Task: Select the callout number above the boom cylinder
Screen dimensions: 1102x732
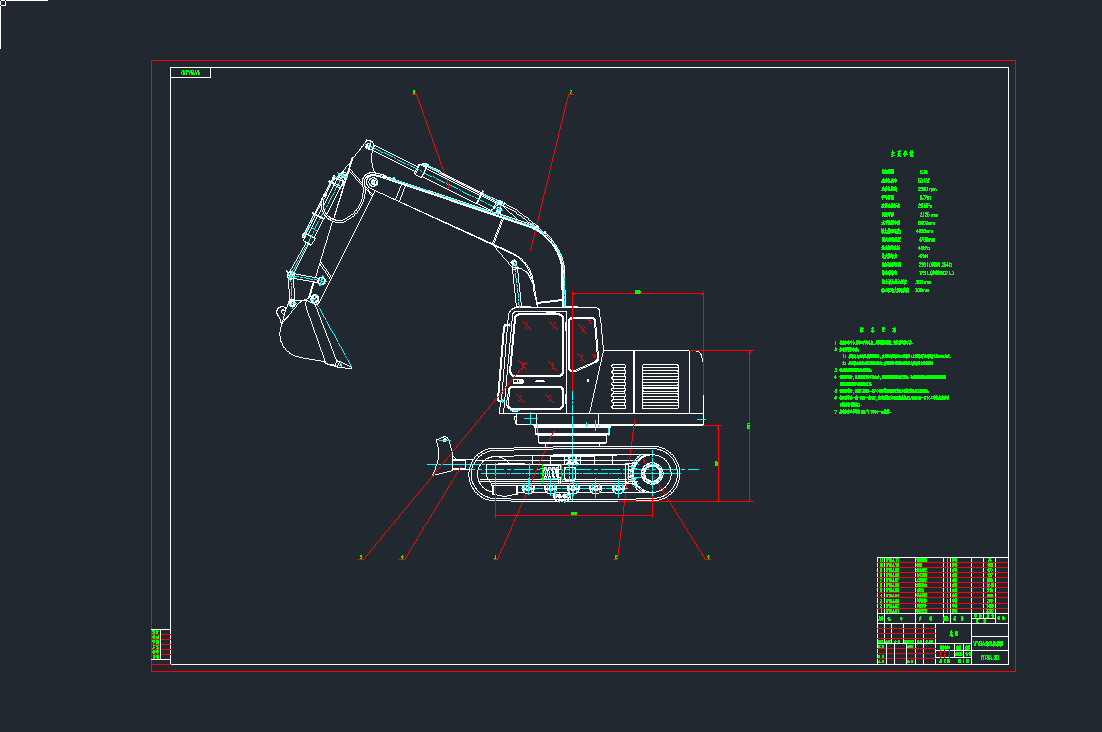Action: [x=414, y=92]
